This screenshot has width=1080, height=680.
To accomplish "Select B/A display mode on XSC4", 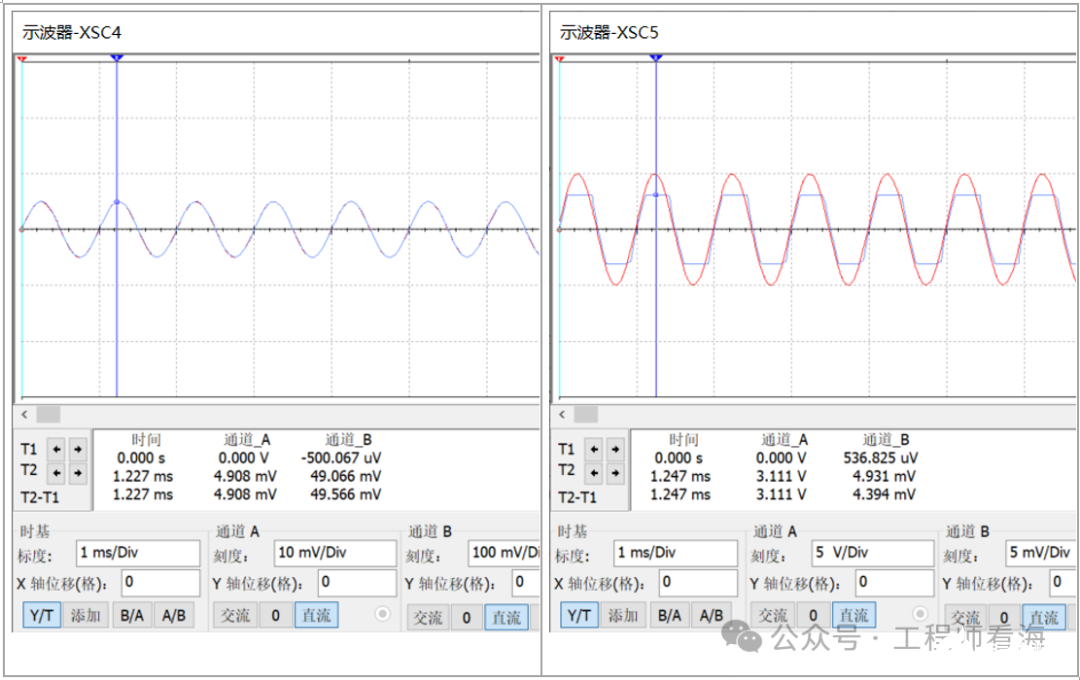I will pos(131,616).
